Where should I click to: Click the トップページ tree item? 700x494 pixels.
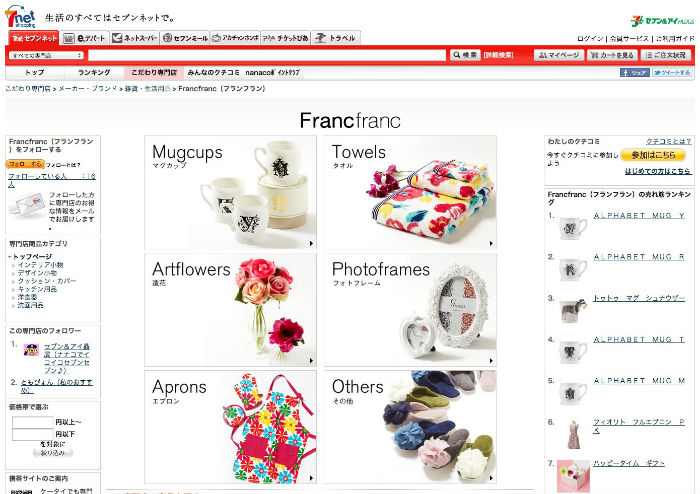click(x=32, y=257)
